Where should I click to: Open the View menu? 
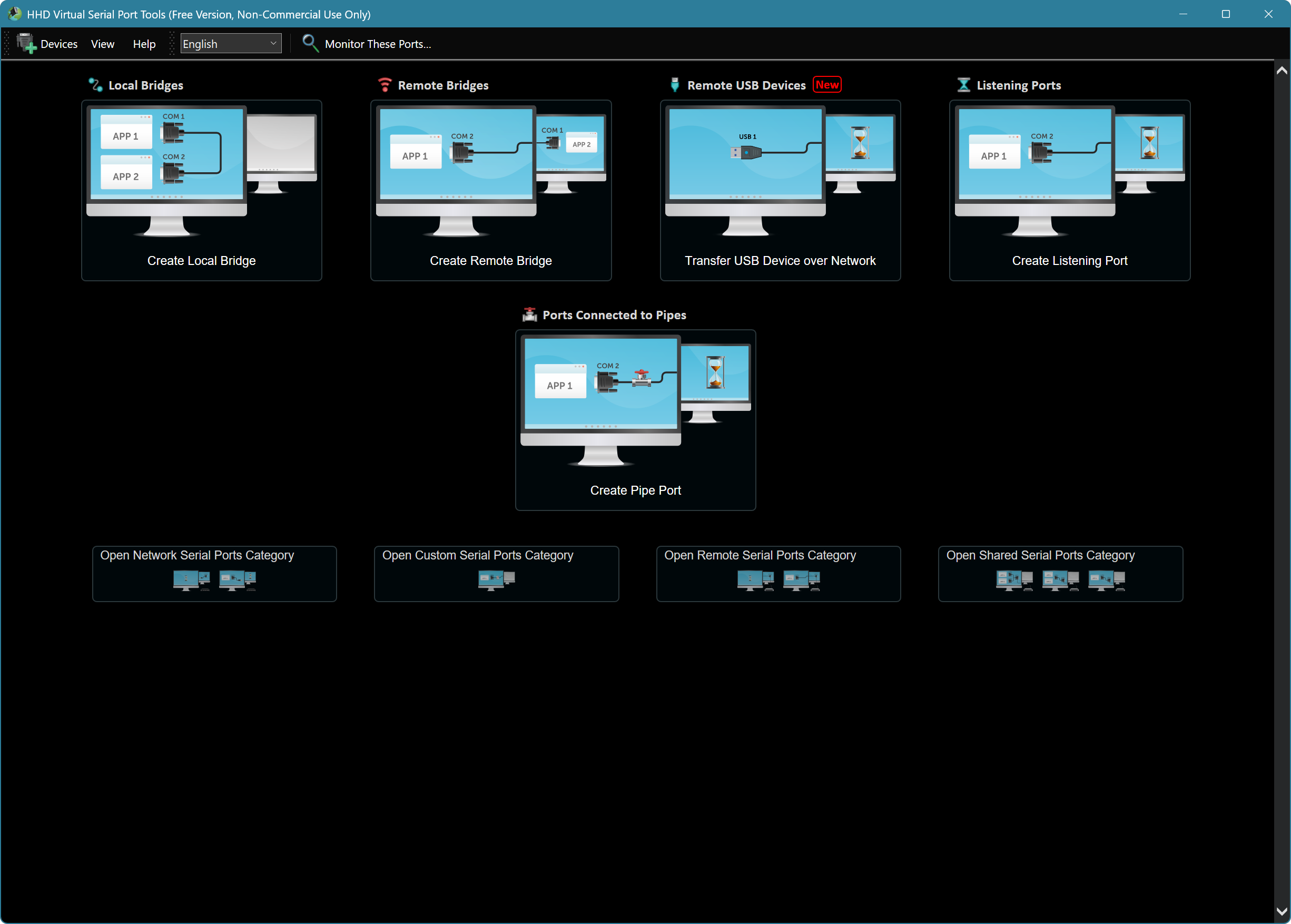click(x=102, y=44)
